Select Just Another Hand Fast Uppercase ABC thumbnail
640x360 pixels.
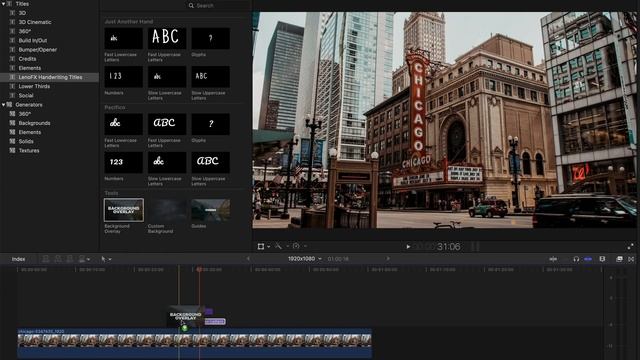coord(167,38)
